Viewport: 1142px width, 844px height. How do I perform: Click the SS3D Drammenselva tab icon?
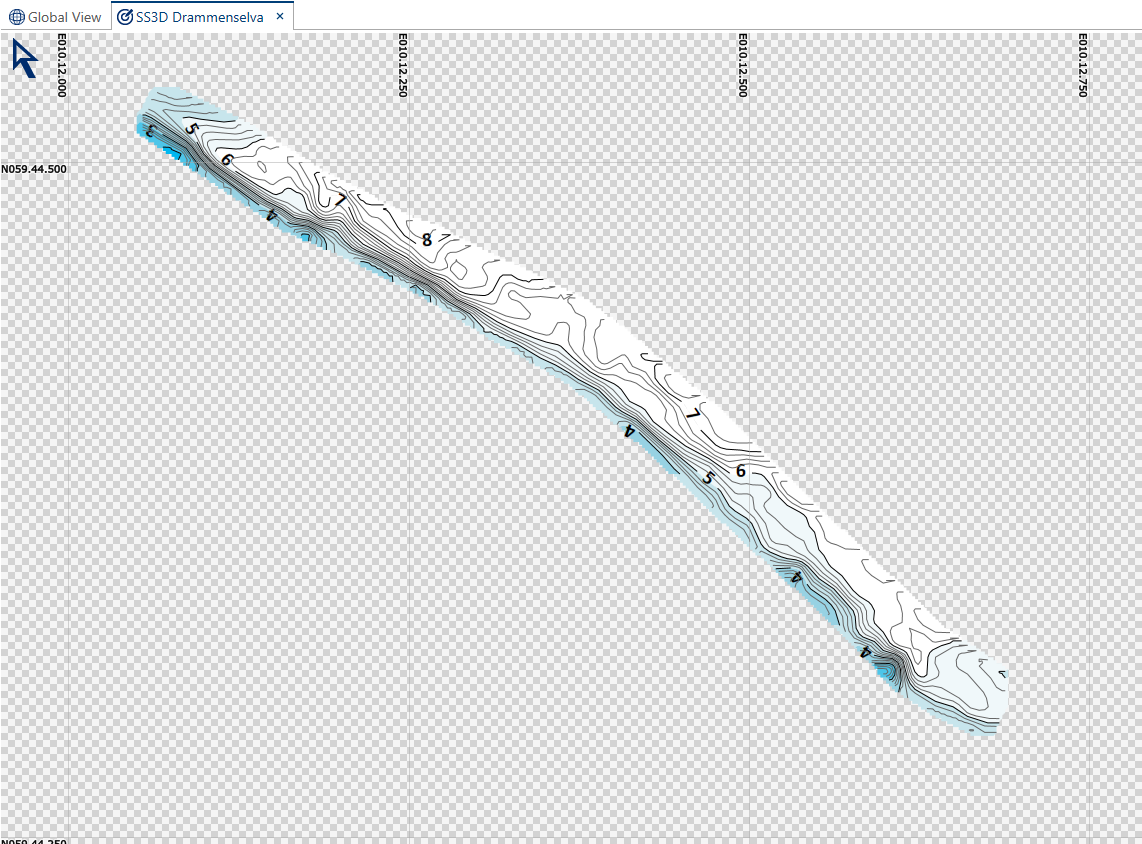coord(125,17)
